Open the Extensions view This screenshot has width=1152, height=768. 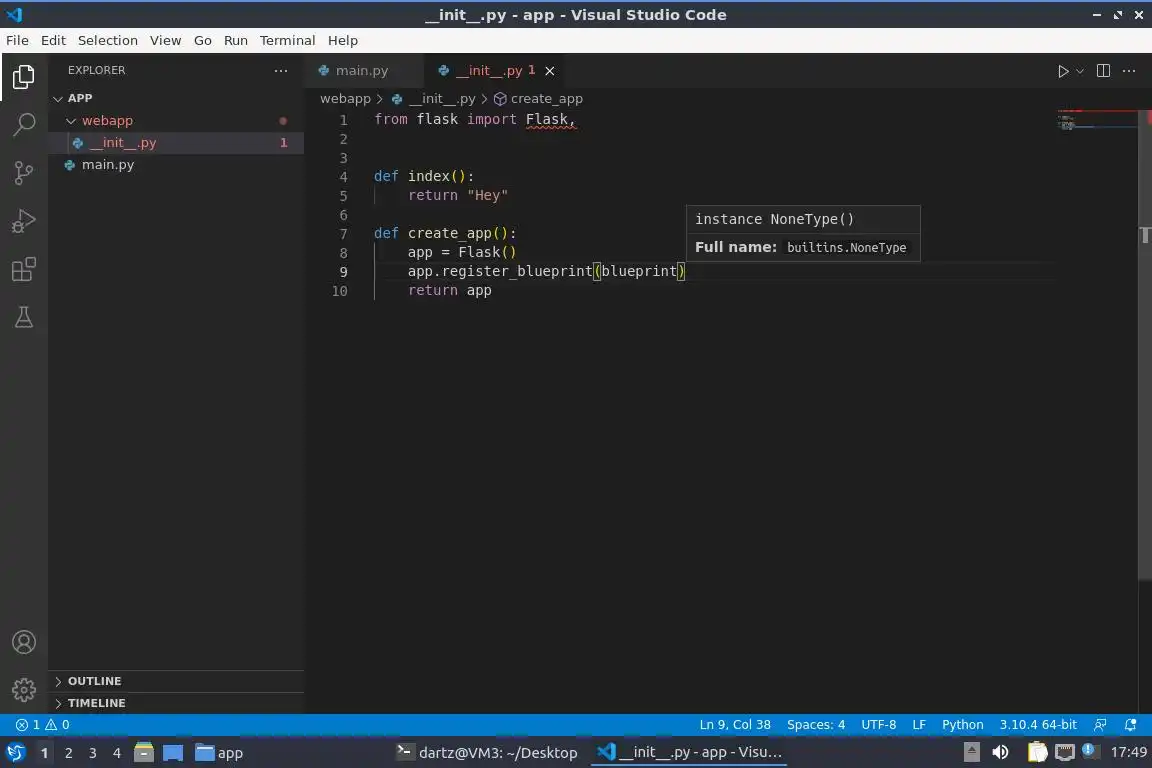(24, 270)
